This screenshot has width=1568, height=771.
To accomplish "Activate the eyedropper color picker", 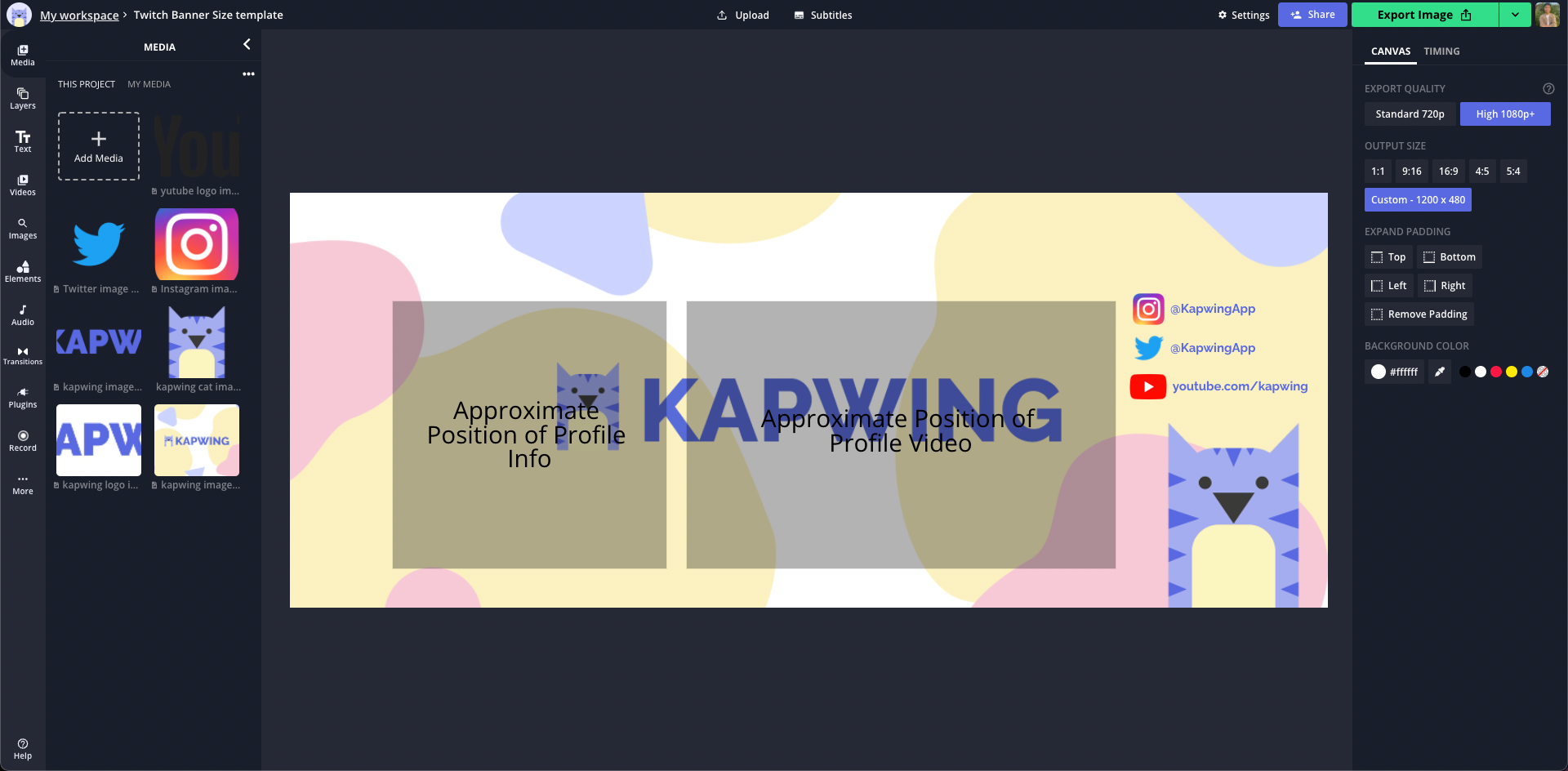I will (1440, 372).
